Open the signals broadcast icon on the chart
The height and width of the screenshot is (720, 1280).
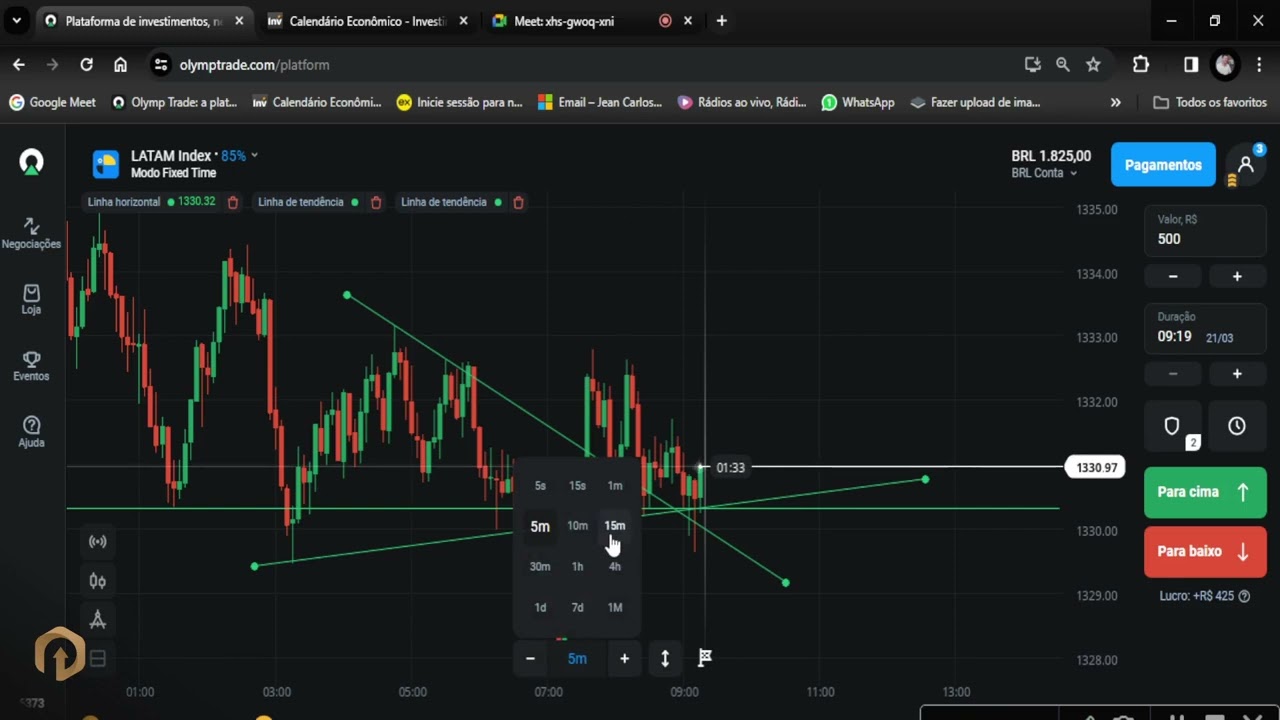pos(98,542)
